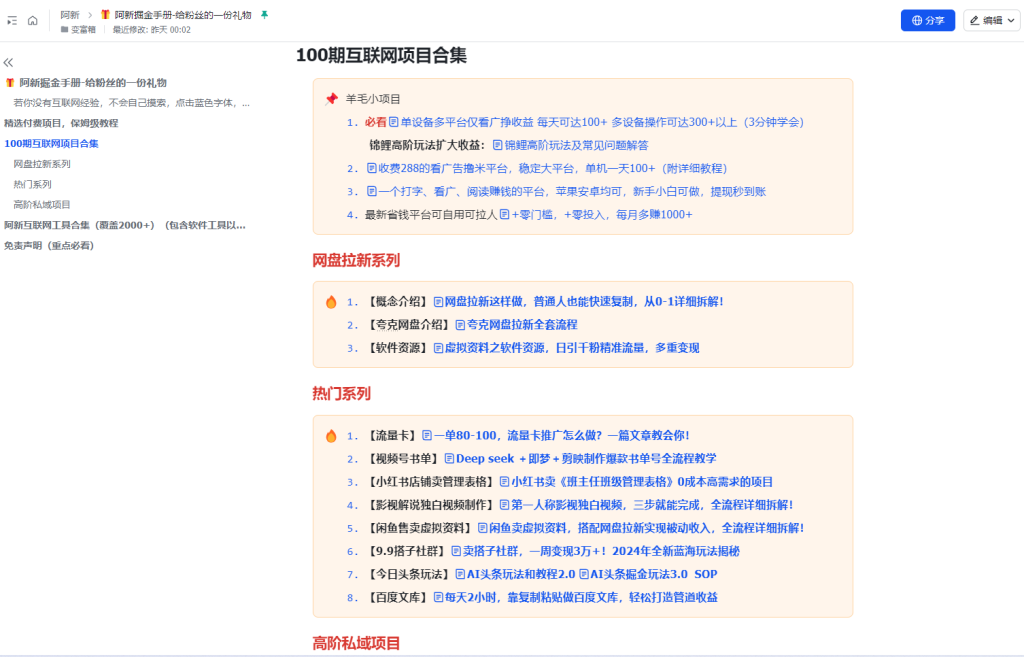Image resolution: width=1024 pixels, height=657 pixels.
Task: Click the gift emoji before the document title
Action: [104, 15]
